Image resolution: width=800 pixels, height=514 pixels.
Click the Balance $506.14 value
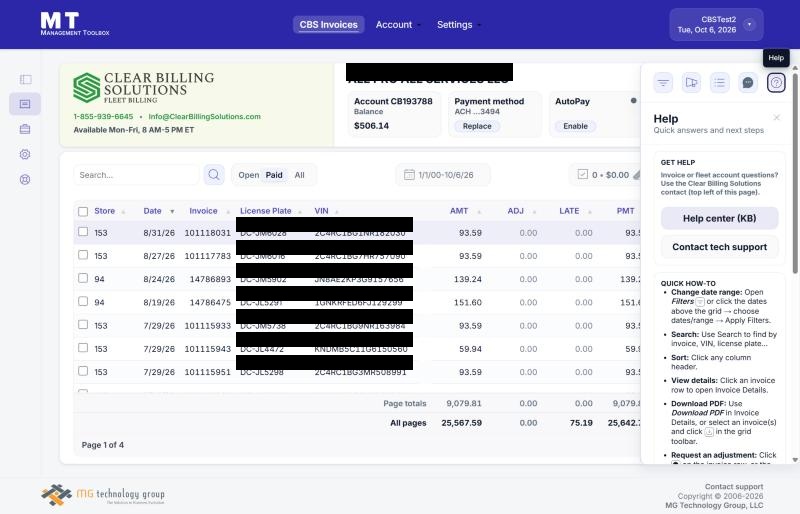371,126
